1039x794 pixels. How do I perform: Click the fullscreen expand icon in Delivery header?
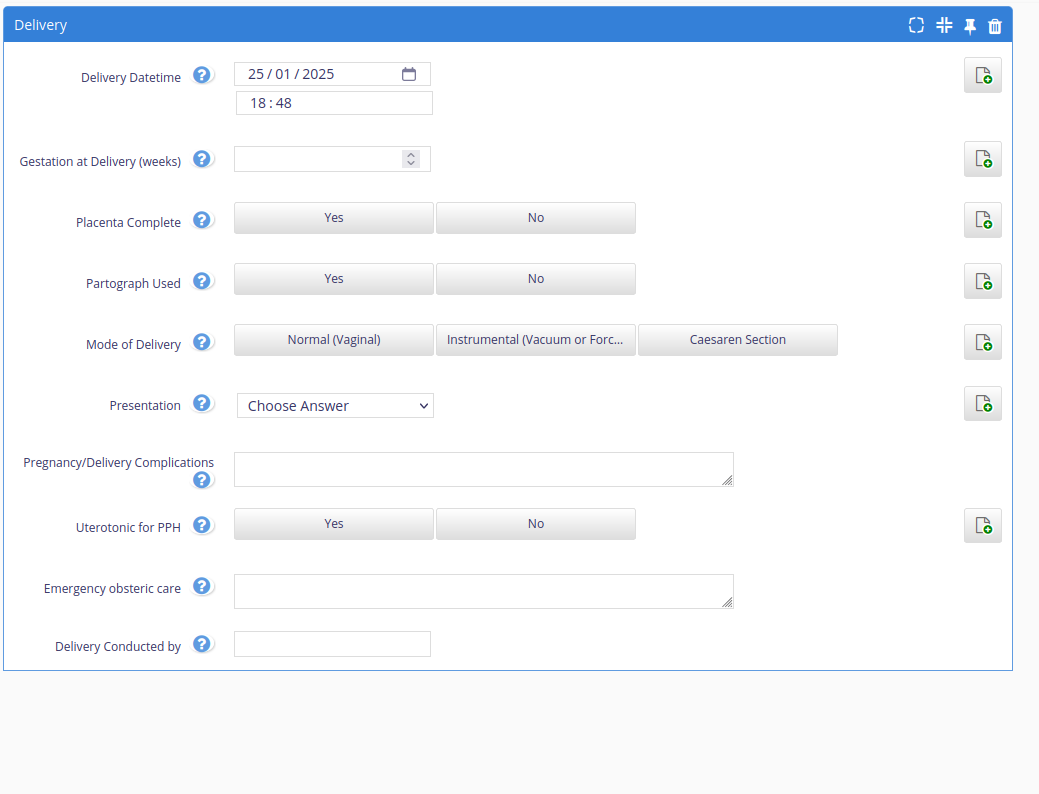coord(916,25)
